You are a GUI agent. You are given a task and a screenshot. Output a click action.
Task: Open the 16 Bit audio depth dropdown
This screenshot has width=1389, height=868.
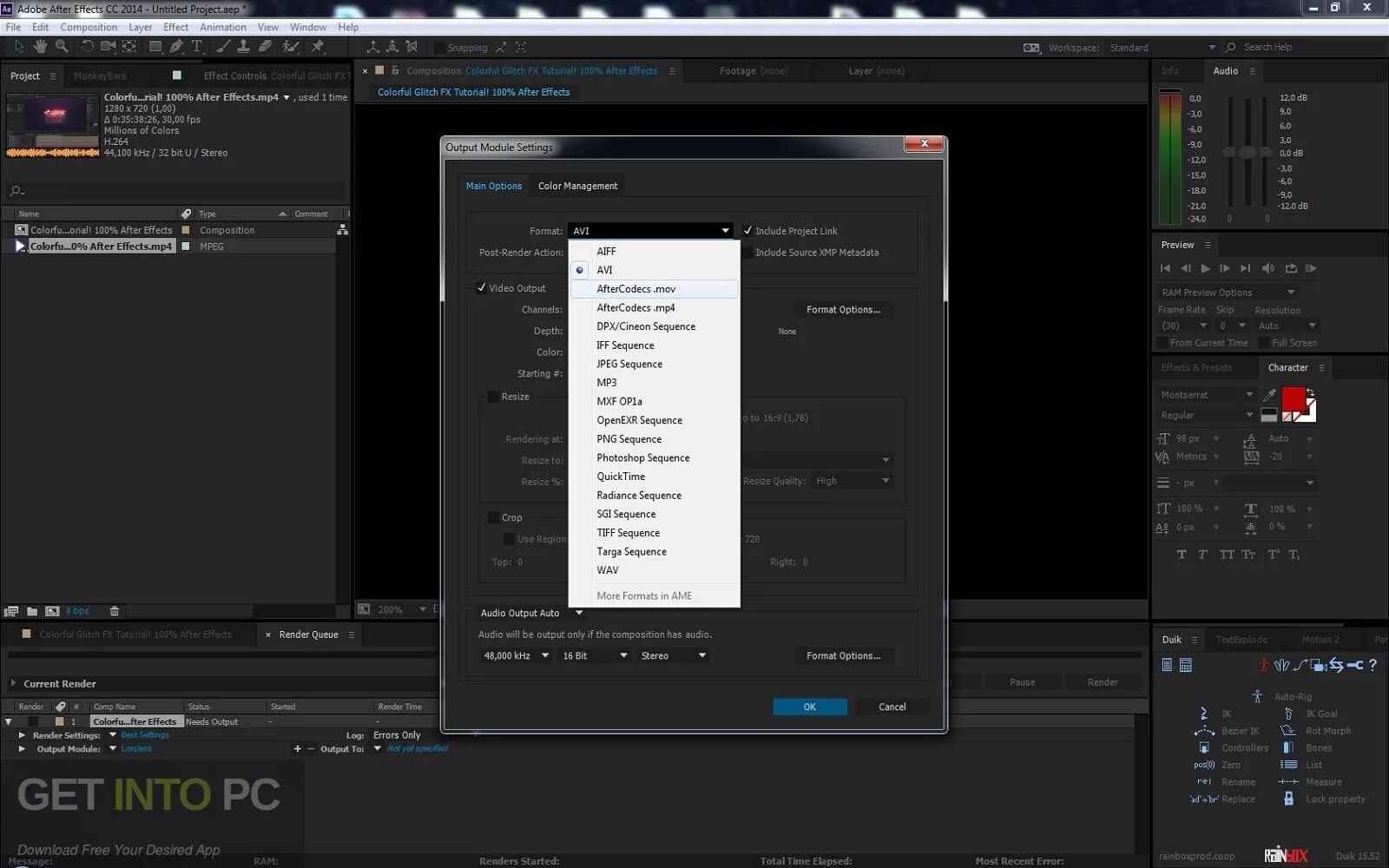coord(595,655)
